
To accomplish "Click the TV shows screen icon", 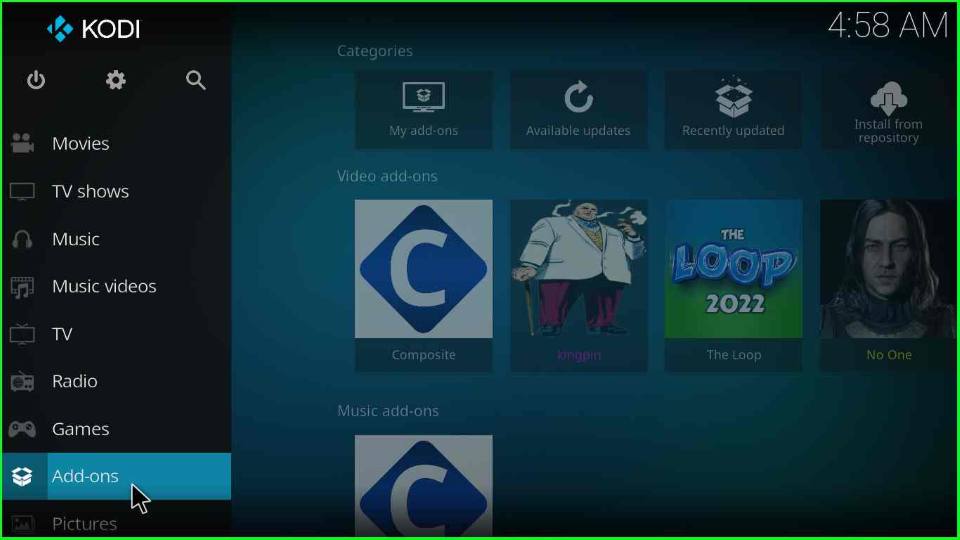I will click(x=23, y=191).
